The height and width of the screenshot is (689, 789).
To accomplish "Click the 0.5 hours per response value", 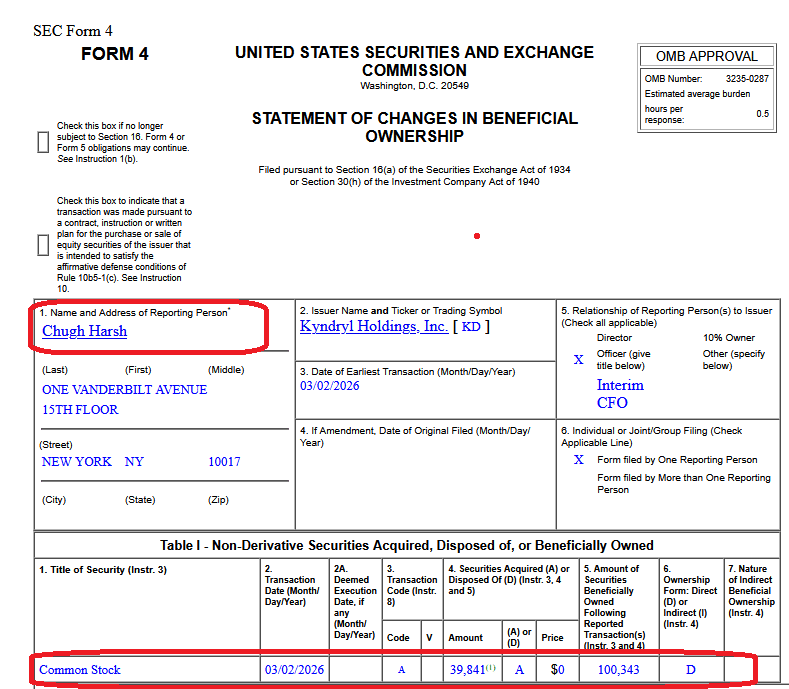I will [762, 114].
